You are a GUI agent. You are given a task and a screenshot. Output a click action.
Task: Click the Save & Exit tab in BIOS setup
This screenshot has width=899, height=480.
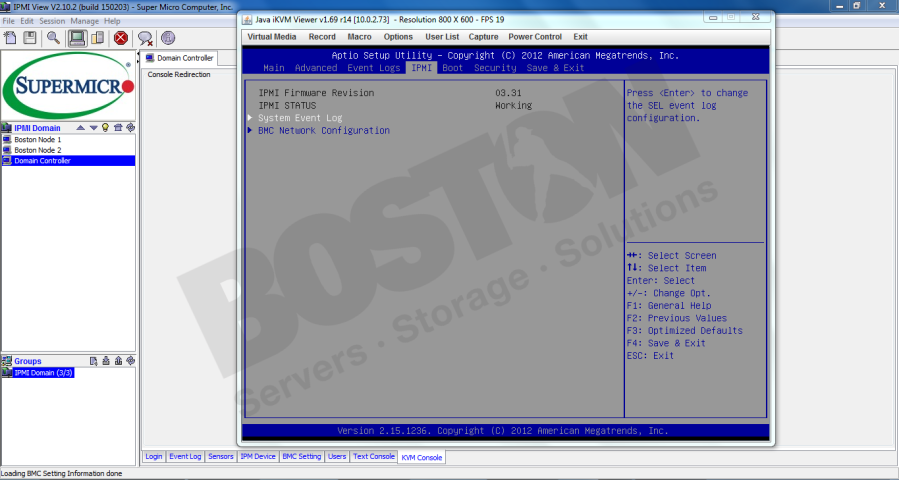coord(555,68)
